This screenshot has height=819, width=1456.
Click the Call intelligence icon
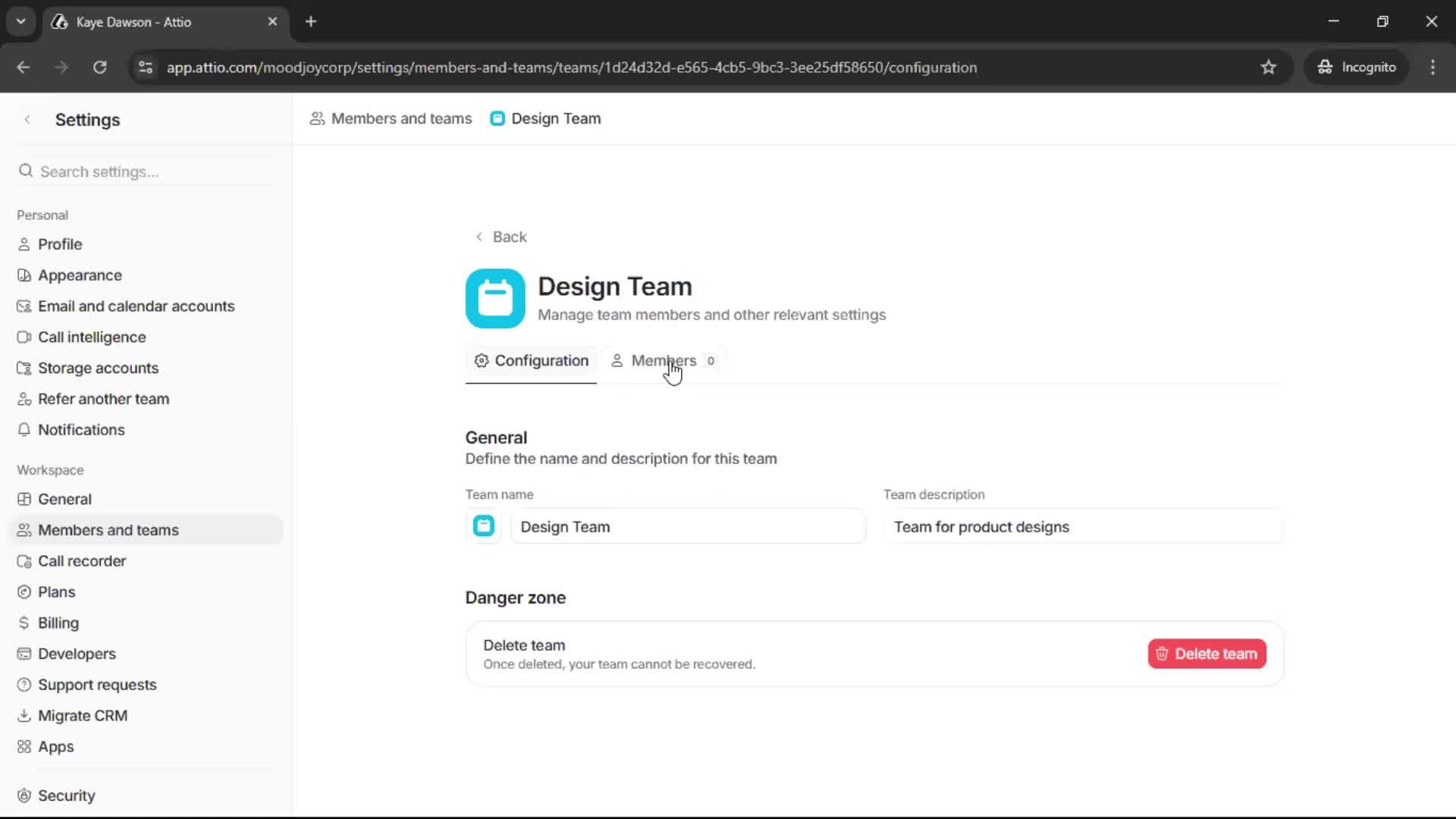(25, 337)
